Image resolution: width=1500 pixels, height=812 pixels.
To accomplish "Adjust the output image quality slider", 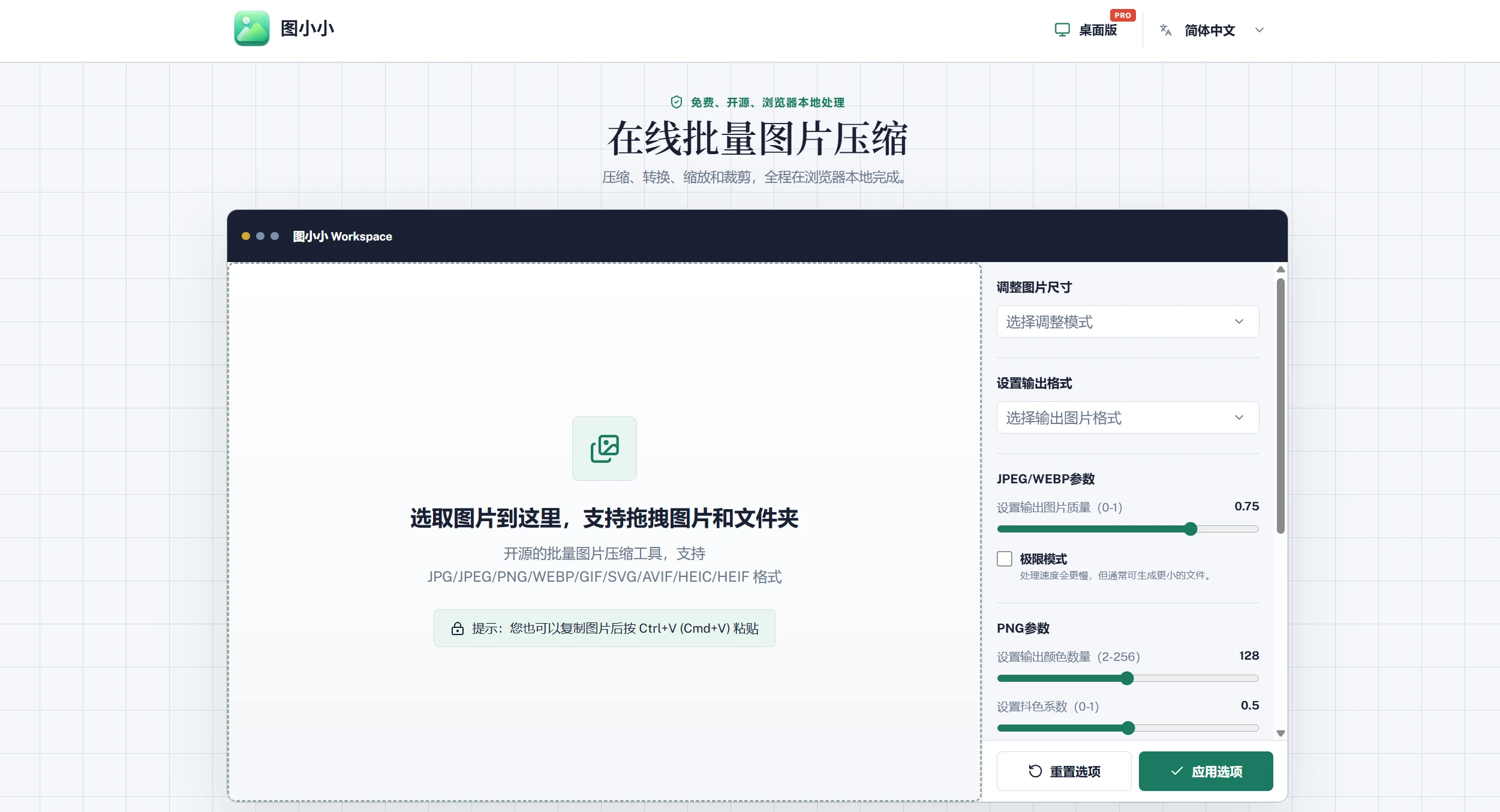I will coord(1127,529).
